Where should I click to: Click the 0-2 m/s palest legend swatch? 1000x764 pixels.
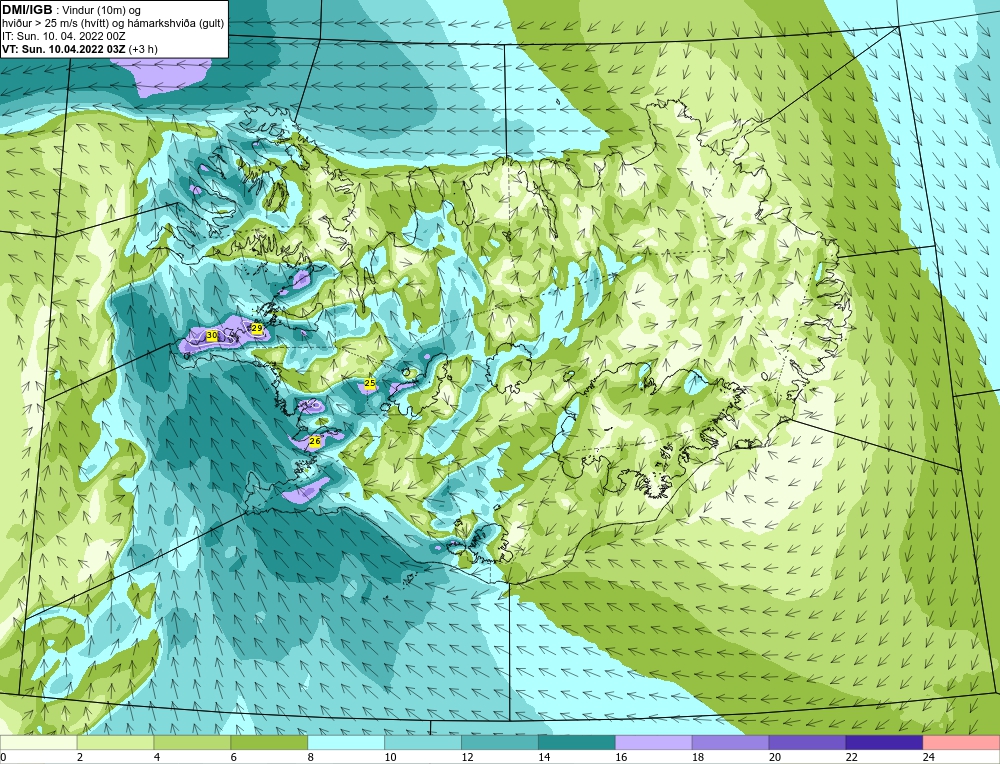pos(38,743)
